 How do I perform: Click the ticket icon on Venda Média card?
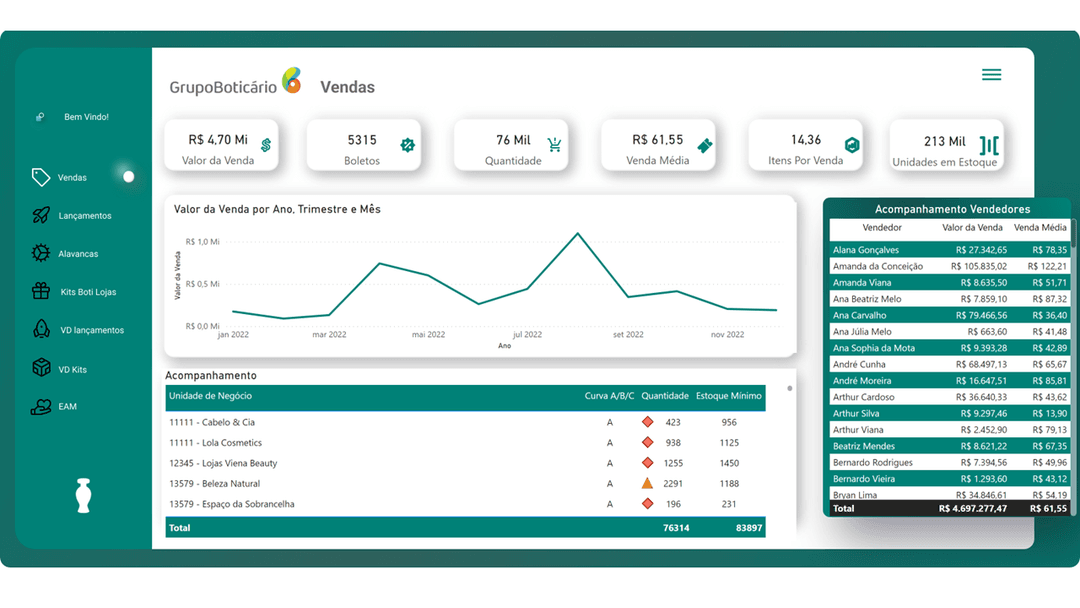(x=705, y=145)
